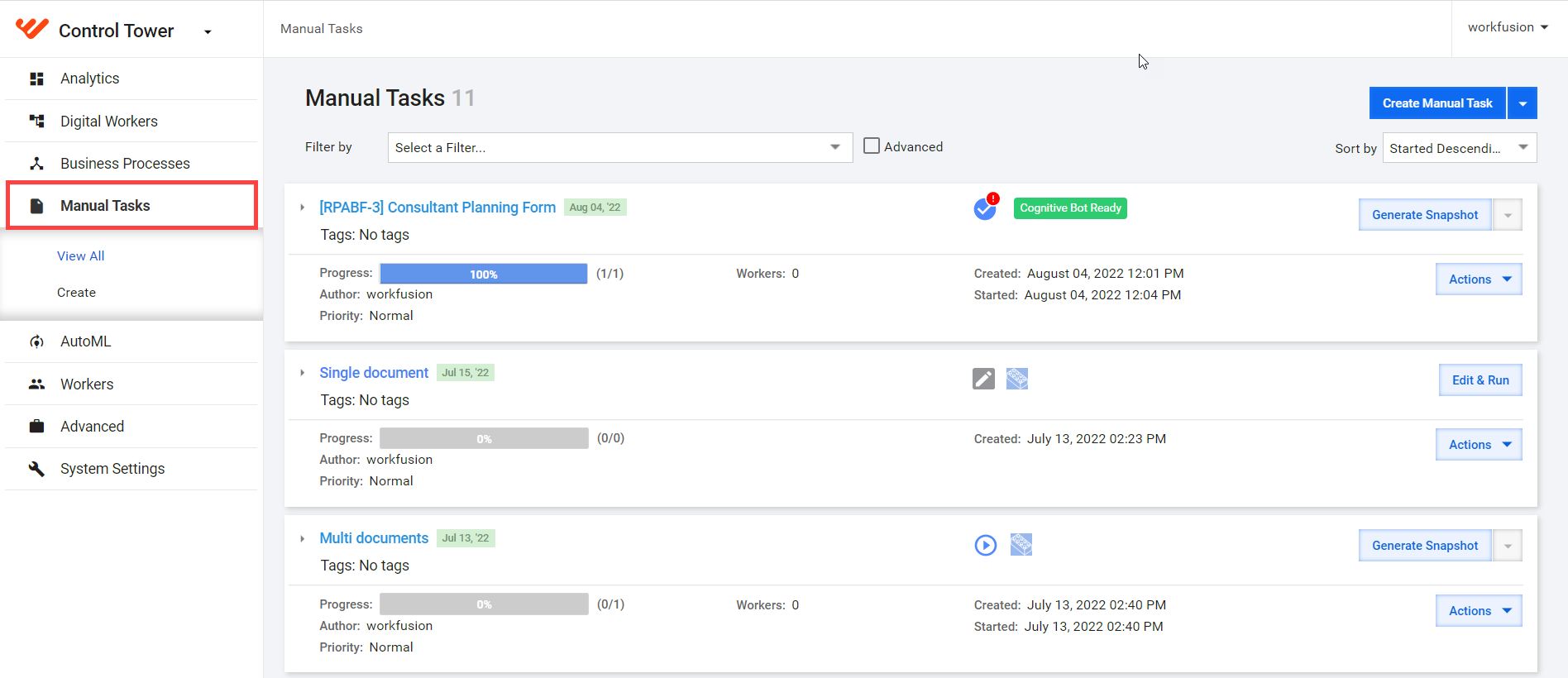This screenshot has height=678, width=1568.
Task: Click the Advanced briefcase icon
Action: tap(36, 427)
